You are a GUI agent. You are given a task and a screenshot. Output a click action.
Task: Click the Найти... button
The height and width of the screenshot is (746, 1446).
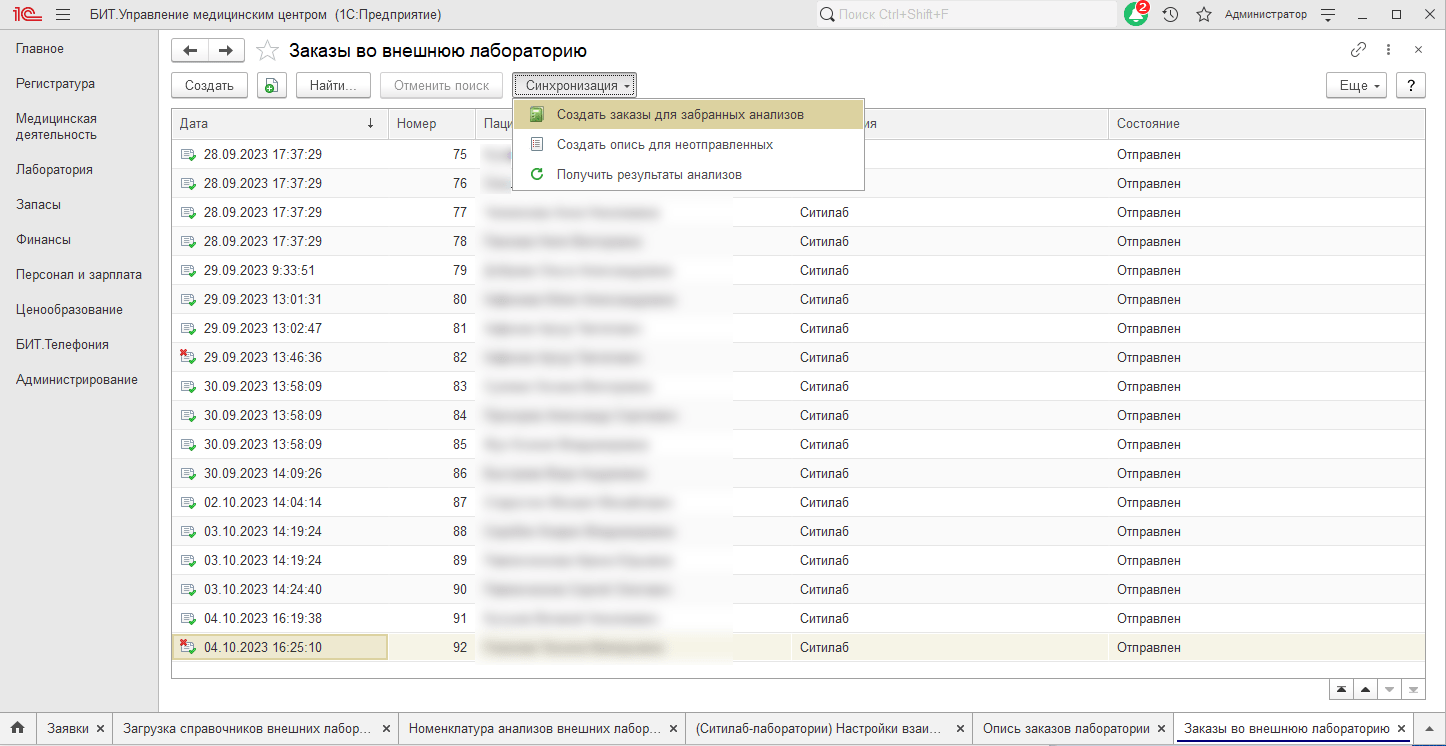pyautogui.click(x=333, y=86)
